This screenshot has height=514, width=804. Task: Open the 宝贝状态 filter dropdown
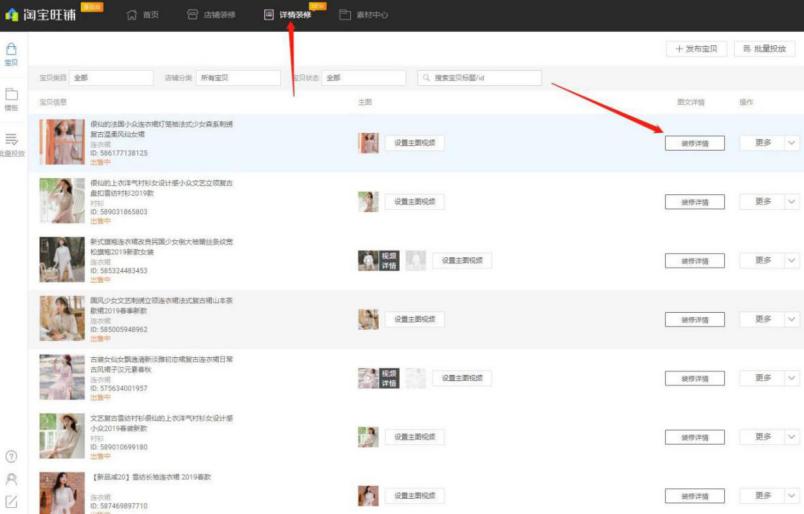(x=363, y=78)
